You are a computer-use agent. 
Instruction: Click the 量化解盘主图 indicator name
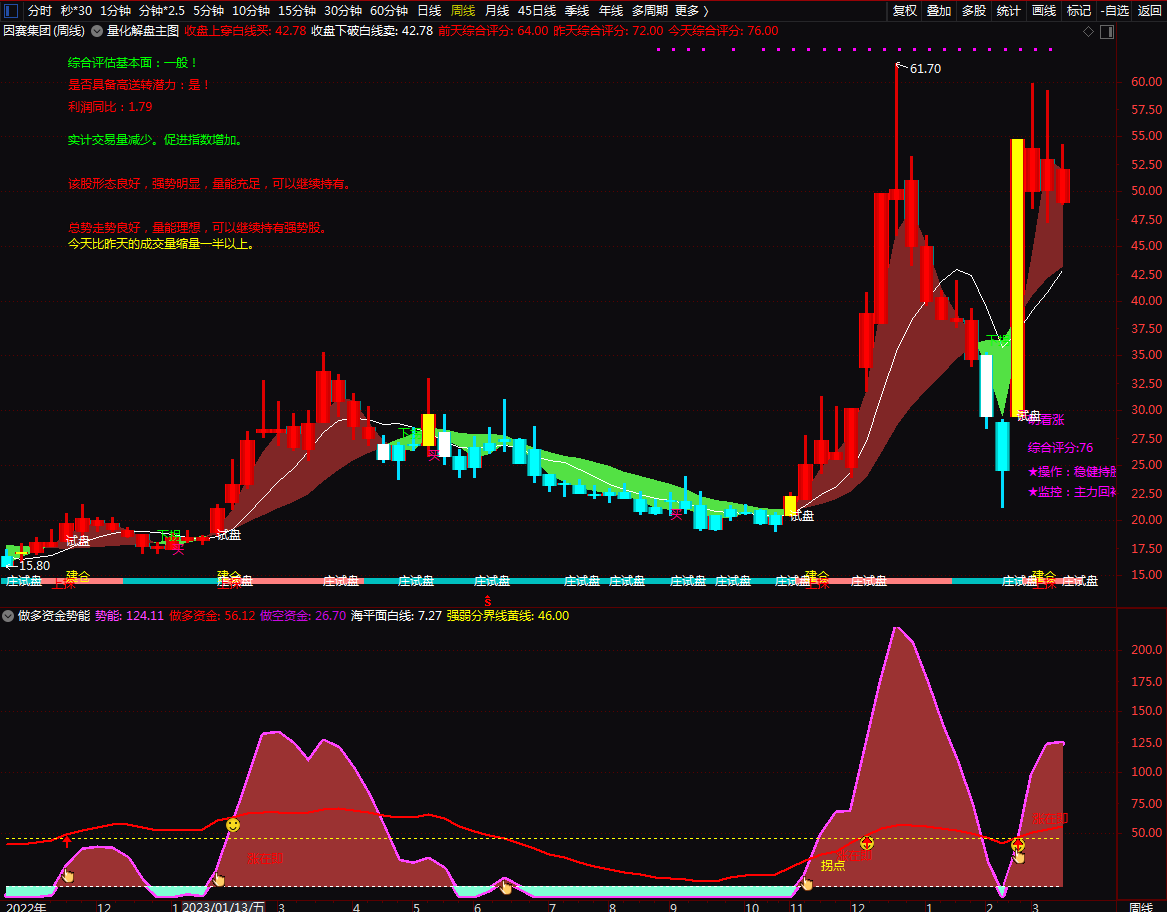(x=143, y=31)
